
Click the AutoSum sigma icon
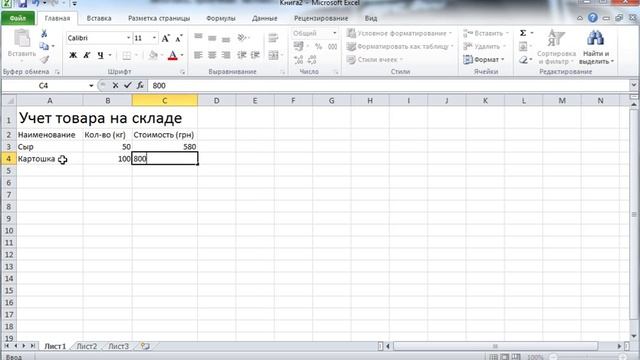pos(523,33)
